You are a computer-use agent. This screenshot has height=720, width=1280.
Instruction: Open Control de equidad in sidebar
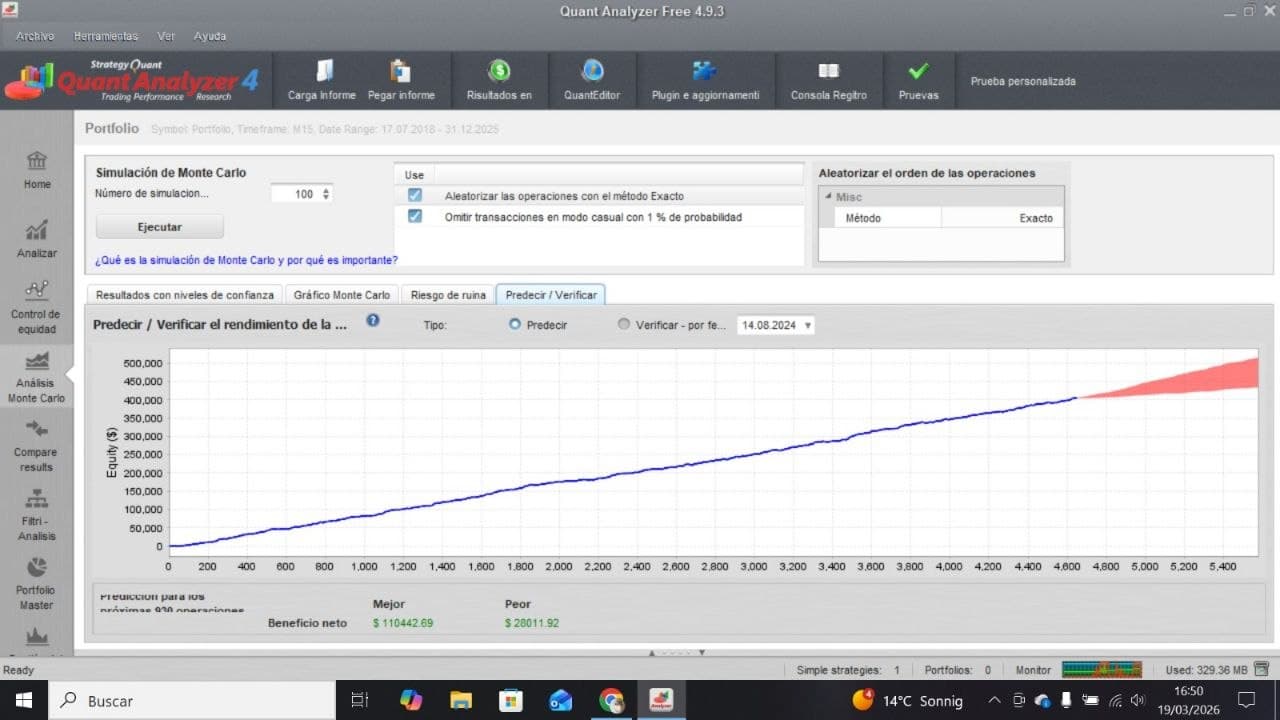pos(37,307)
